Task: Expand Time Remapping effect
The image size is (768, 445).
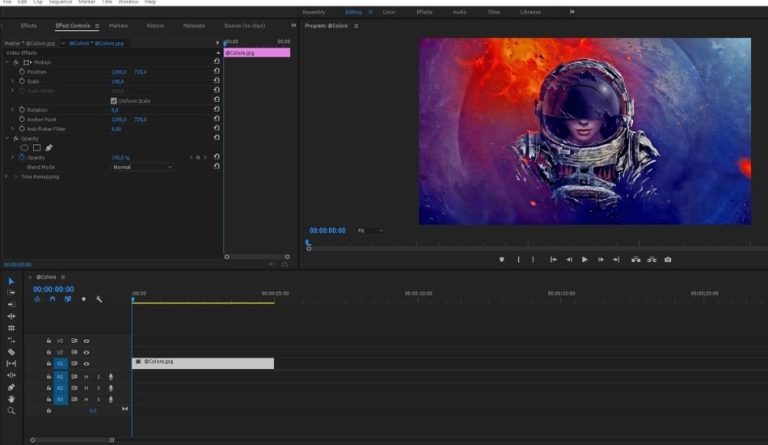Action: tap(7, 176)
